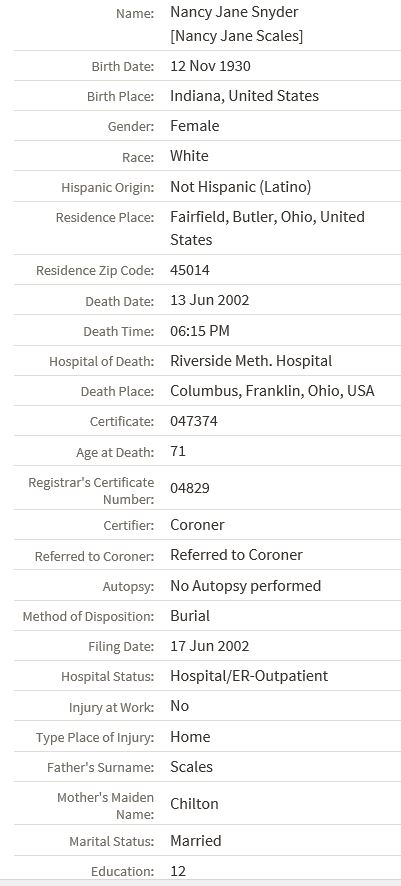The image size is (401, 886).
Task: Click hospital status Hospital/ER-Outpatient
Action: tap(249, 676)
